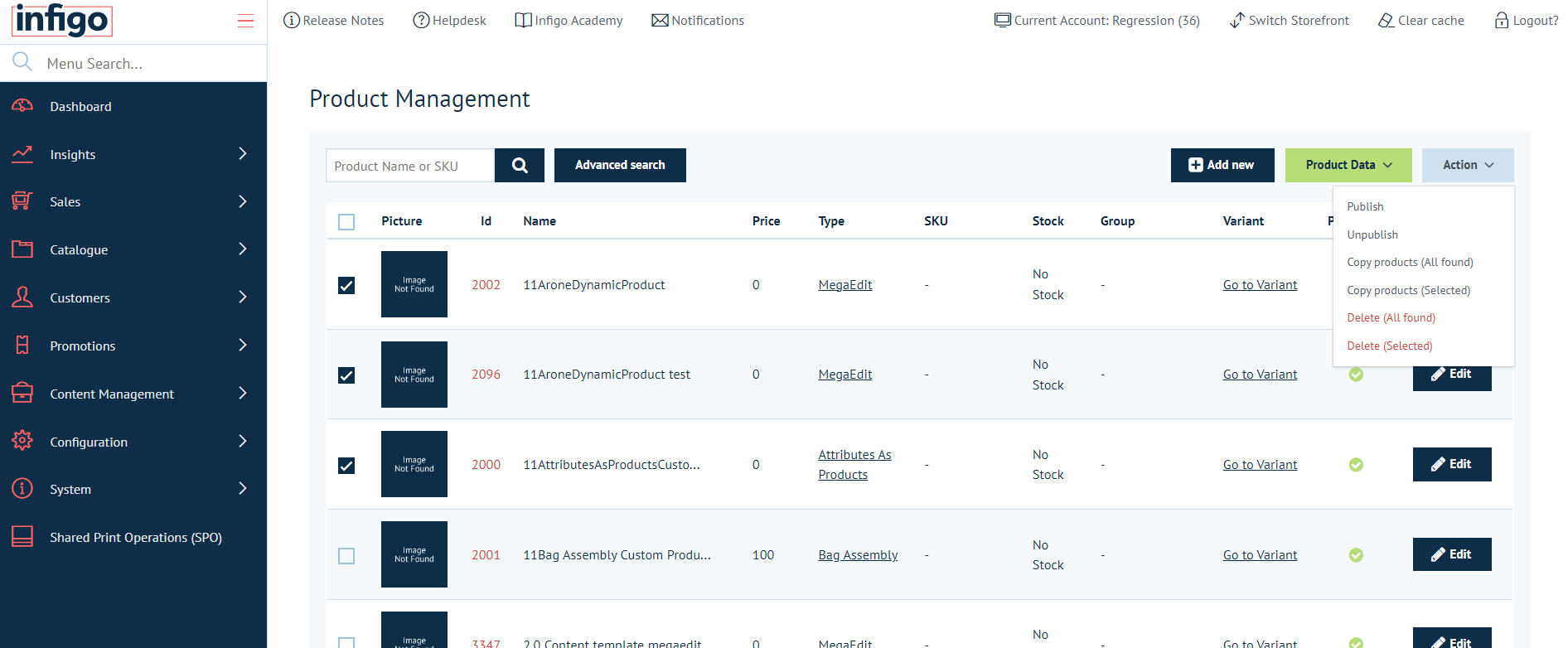The width and height of the screenshot is (1568, 648).
Task: Open the Attributes As Products type link
Action: [x=854, y=465]
